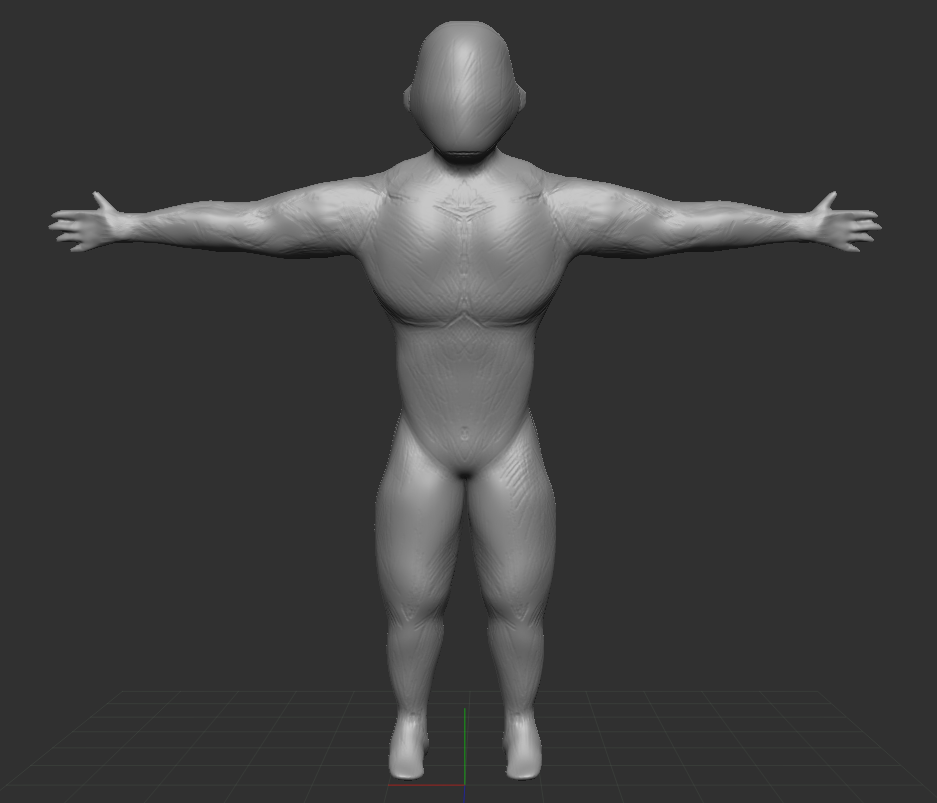This screenshot has width=937, height=803.
Task: Click the model's ear on the viewport's left
Action: pyautogui.click(x=408, y=98)
